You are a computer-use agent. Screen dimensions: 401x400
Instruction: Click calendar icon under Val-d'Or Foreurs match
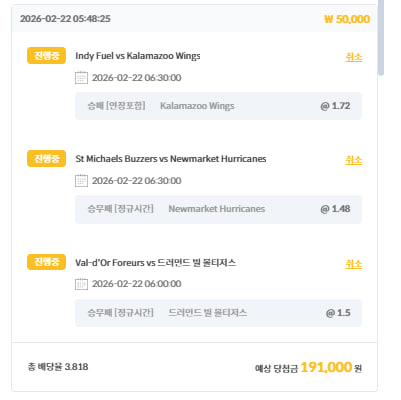click(81, 284)
